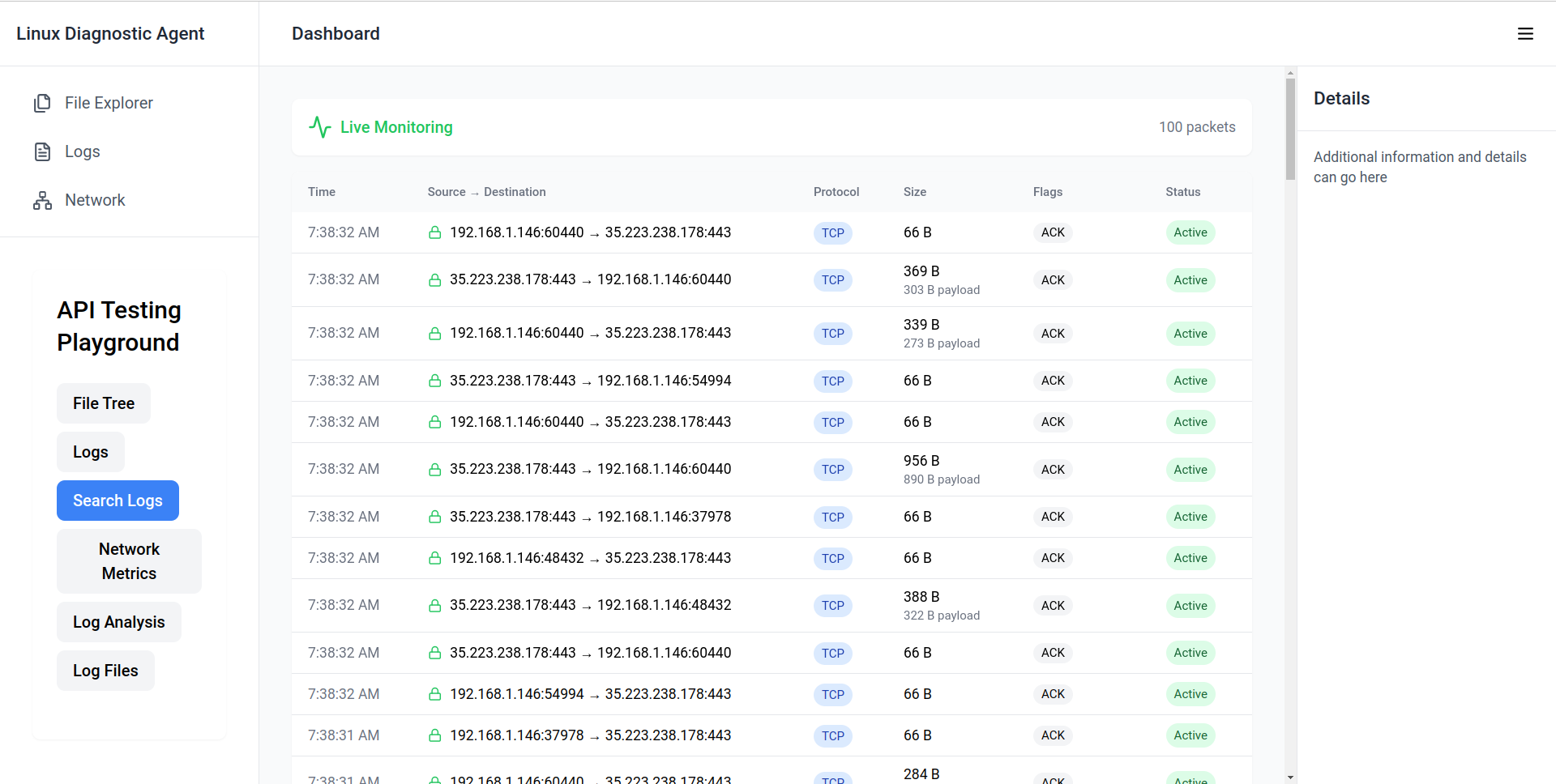Click the 273 B payload text
Image resolution: width=1556 pixels, height=784 pixels.
coord(942,343)
